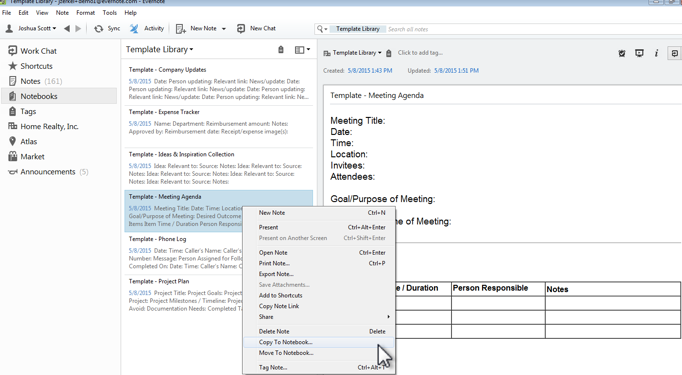Click the Updated date link

click(456, 70)
